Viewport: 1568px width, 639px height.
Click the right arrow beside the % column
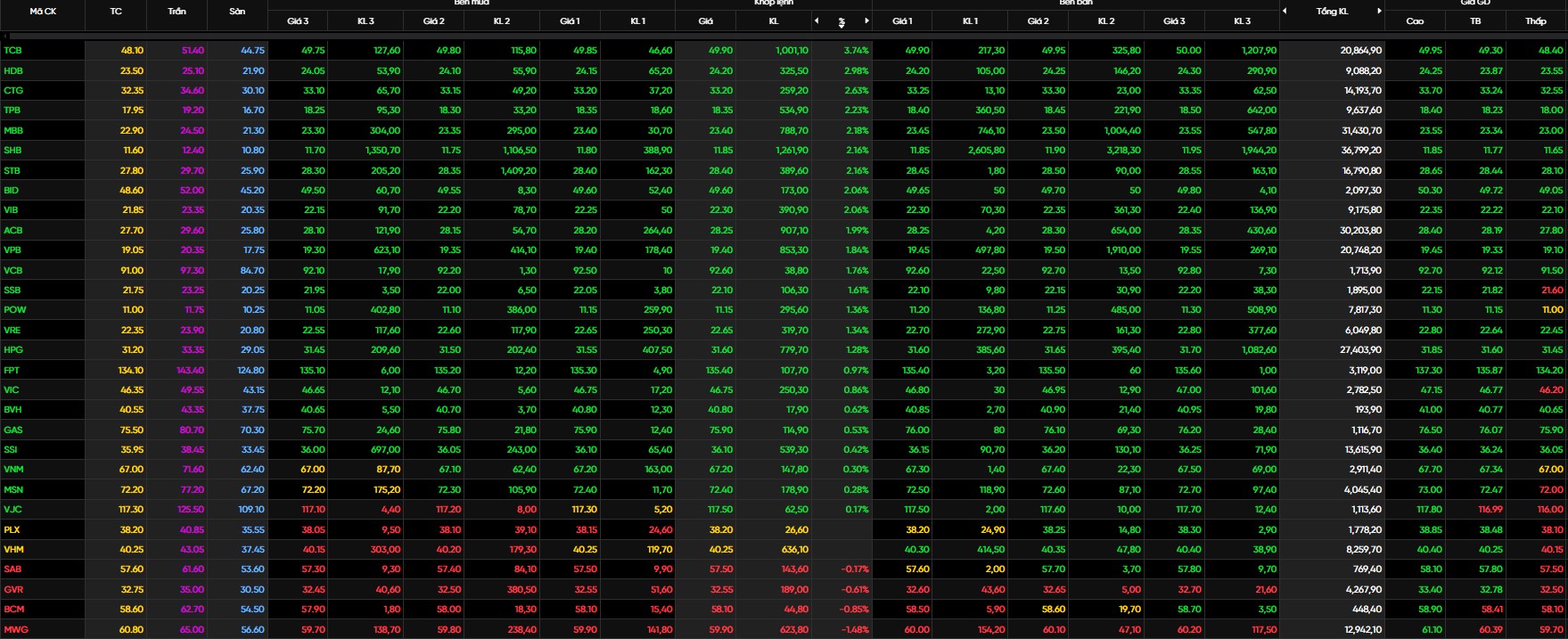pos(866,20)
